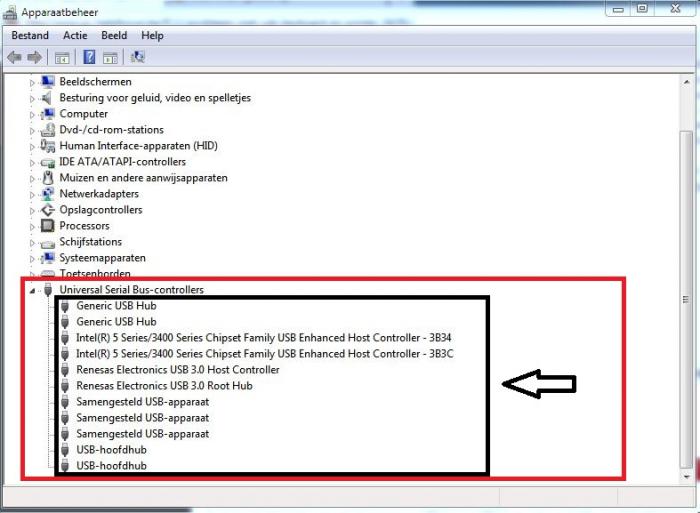Click the Forward arrow toolbar icon
The height and width of the screenshot is (513, 700).
(x=34, y=57)
